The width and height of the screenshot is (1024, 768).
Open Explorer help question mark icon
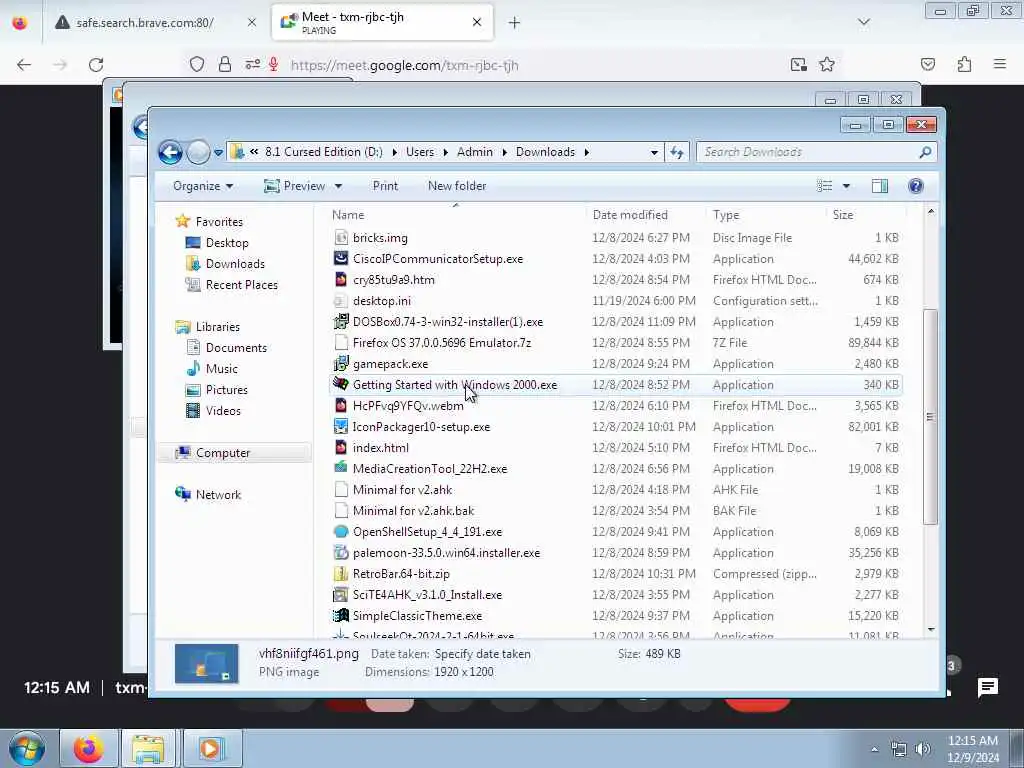click(x=916, y=186)
